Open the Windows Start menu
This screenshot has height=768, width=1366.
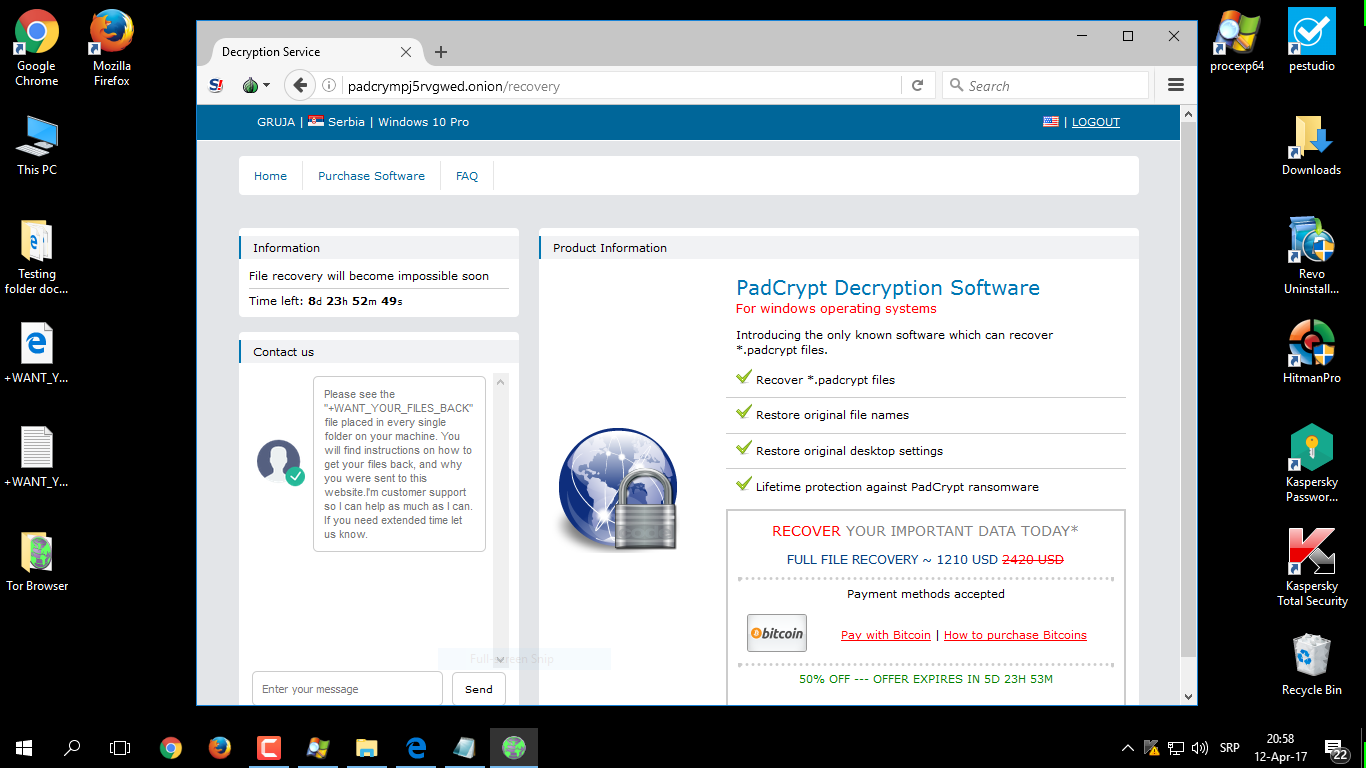(x=24, y=748)
